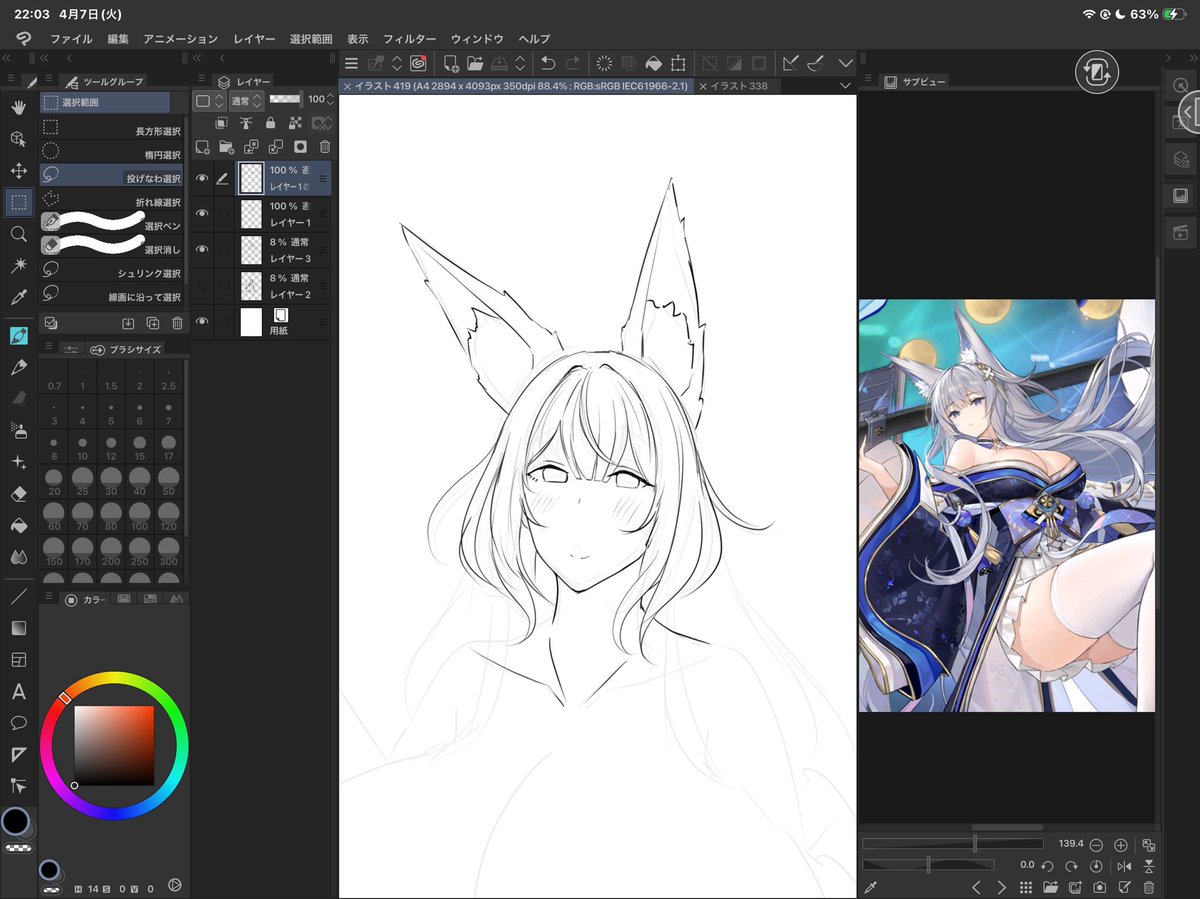1200x899 pixels.
Task: Open ツールグループ panel hamburger menu
Action: [x=49, y=80]
